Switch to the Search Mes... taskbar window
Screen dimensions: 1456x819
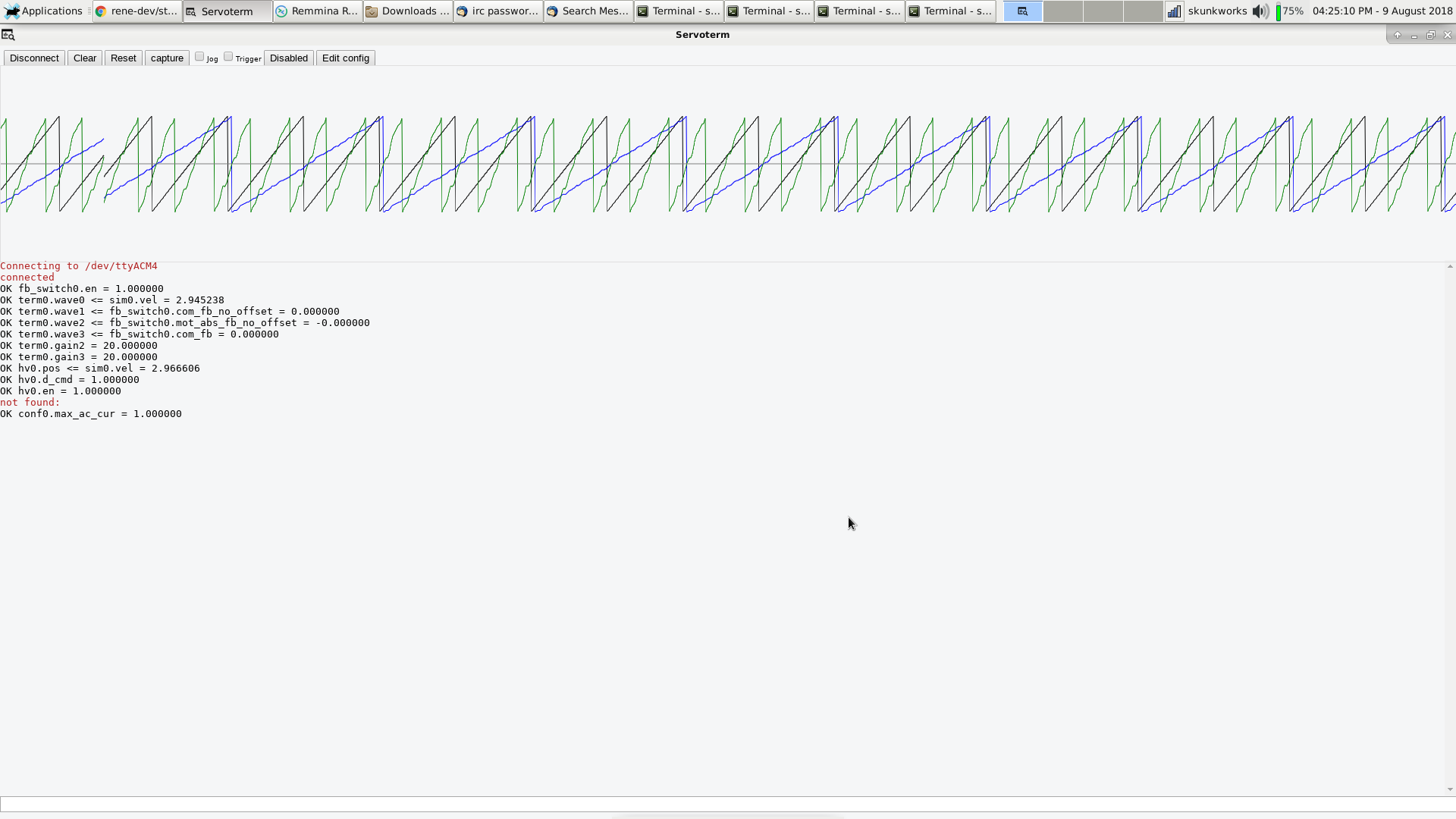click(x=588, y=11)
